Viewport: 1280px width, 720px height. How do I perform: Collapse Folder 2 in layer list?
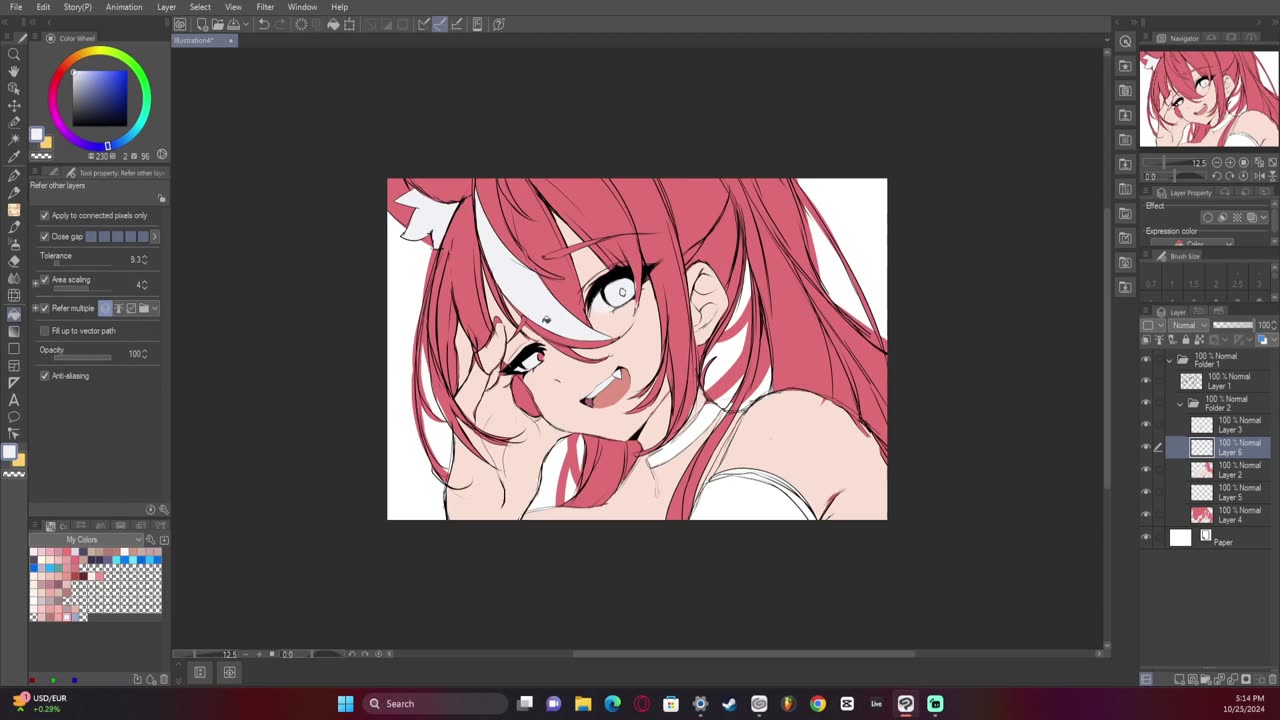click(x=1180, y=403)
